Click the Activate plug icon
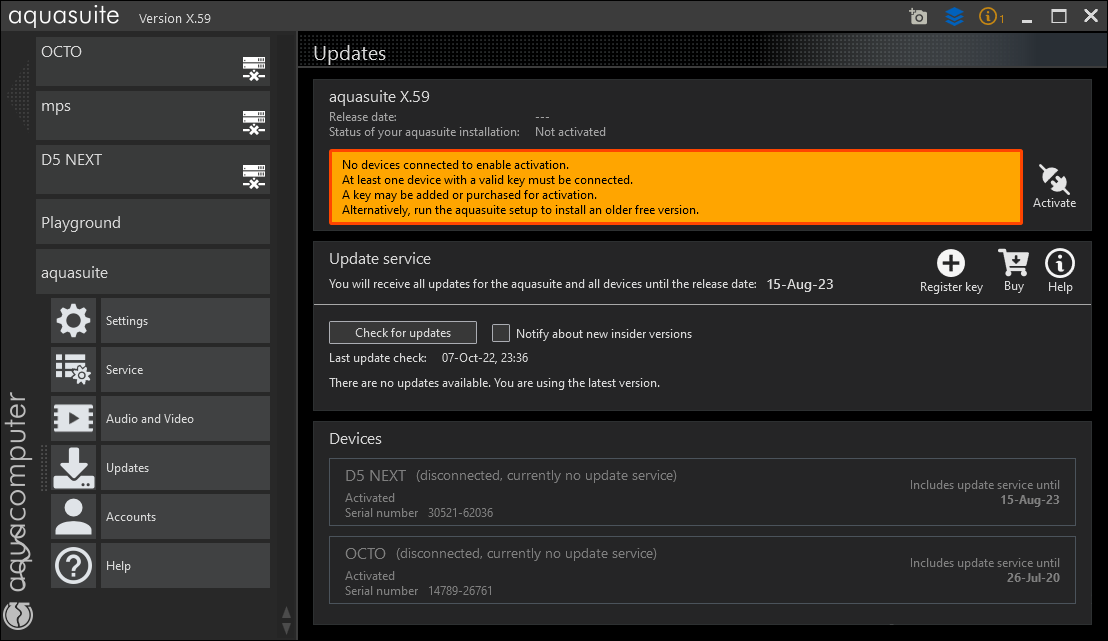Image resolution: width=1108 pixels, height=641 pixels. point(1054,180)
